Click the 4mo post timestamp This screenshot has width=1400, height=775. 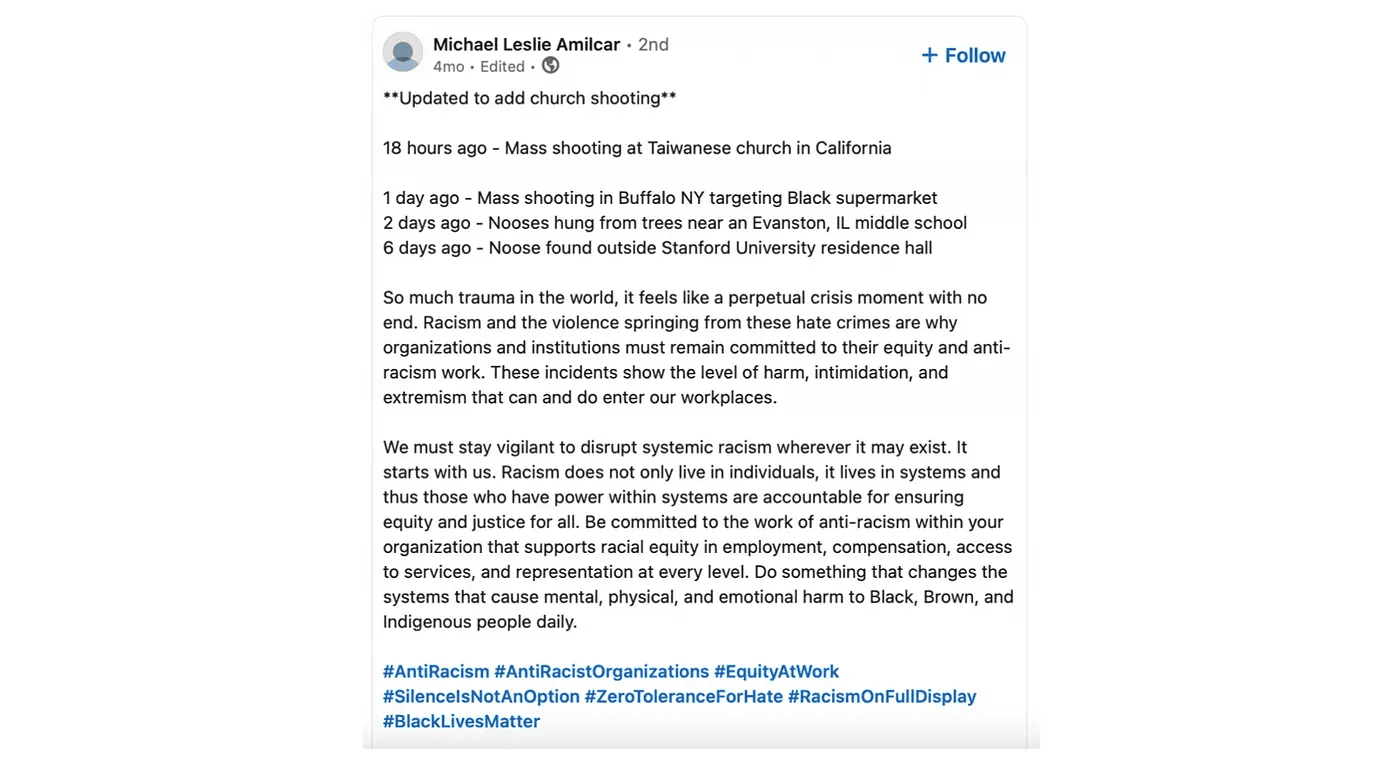pyautogui.click(x=449, y=67)
